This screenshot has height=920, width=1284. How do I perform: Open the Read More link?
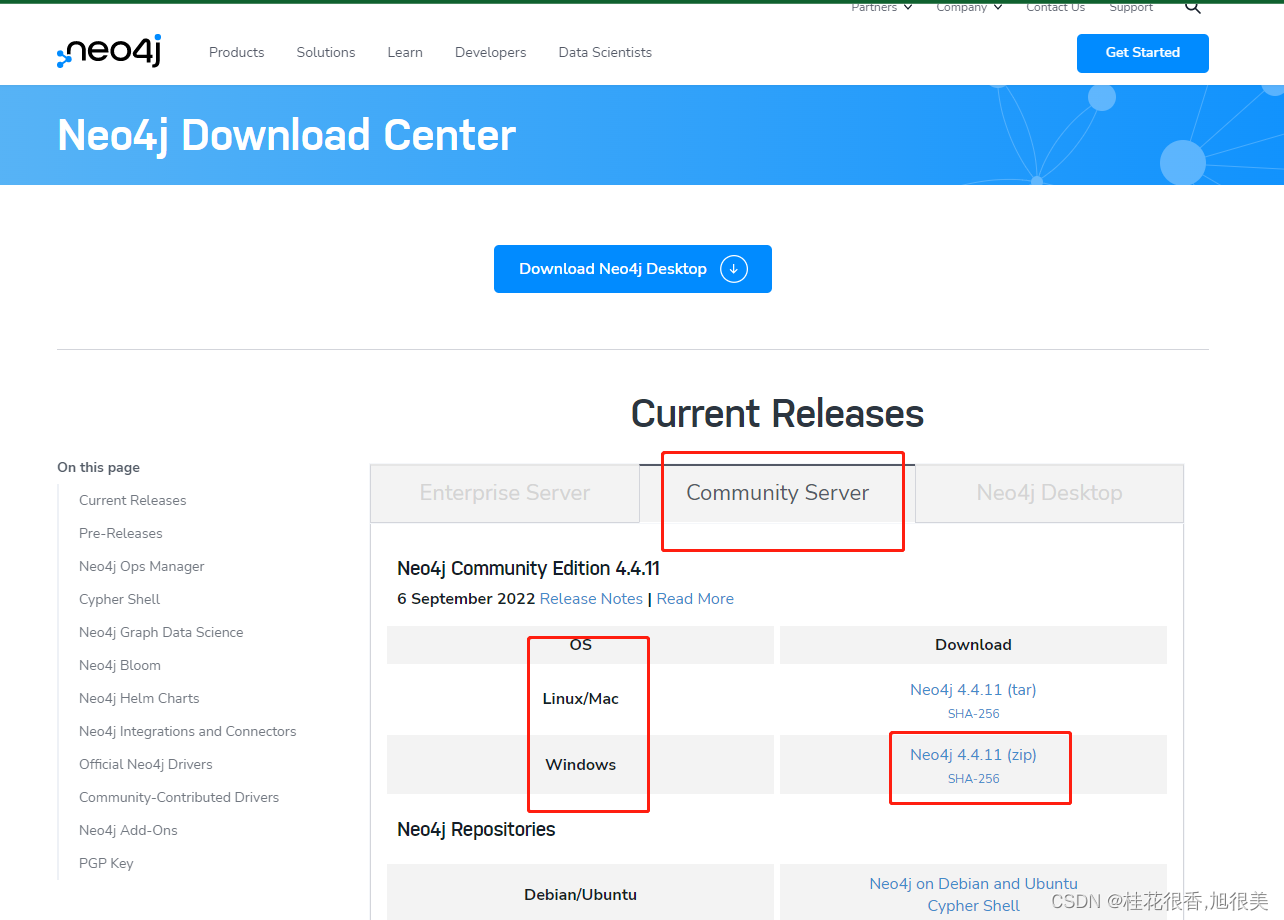point(695,599)
